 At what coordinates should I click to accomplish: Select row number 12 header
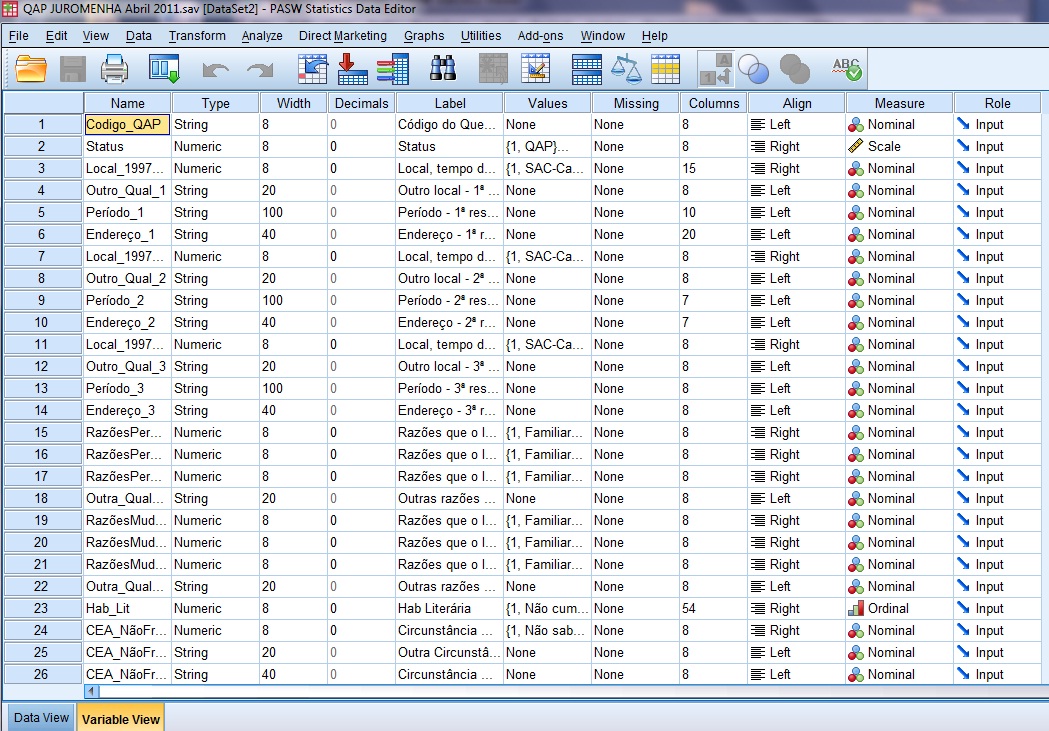(41, 367)
